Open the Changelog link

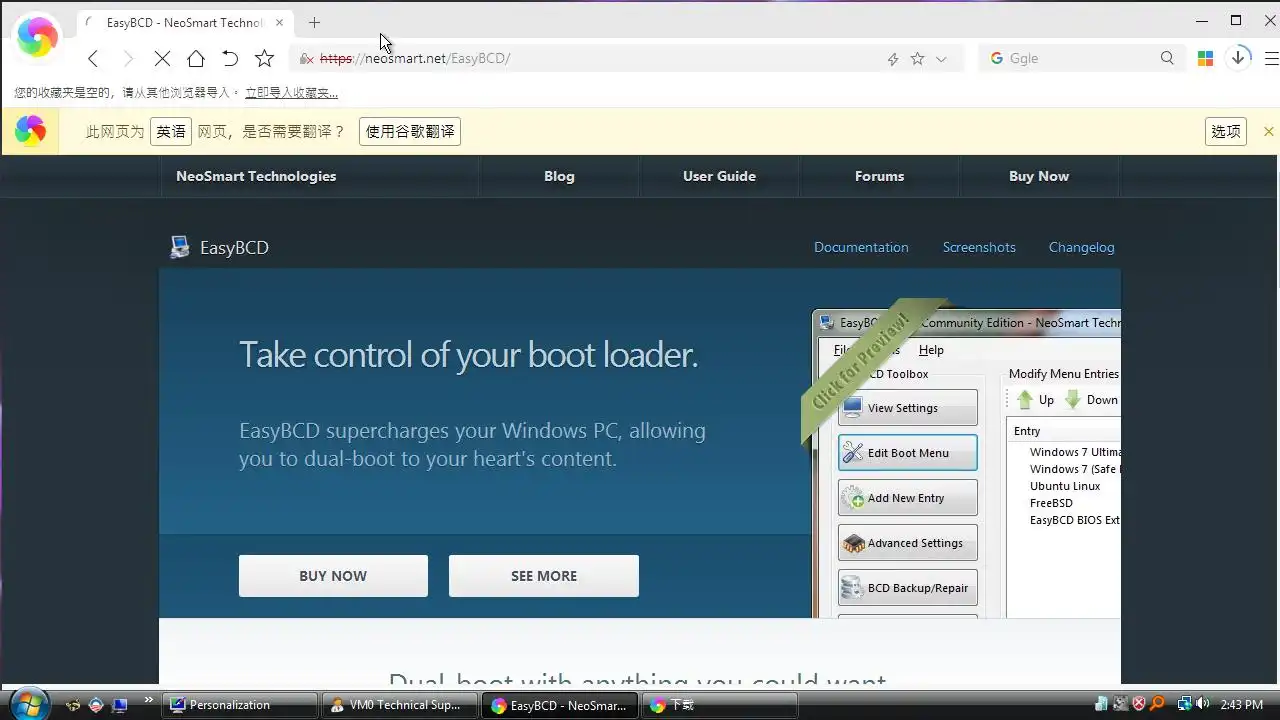point(1081,247)
